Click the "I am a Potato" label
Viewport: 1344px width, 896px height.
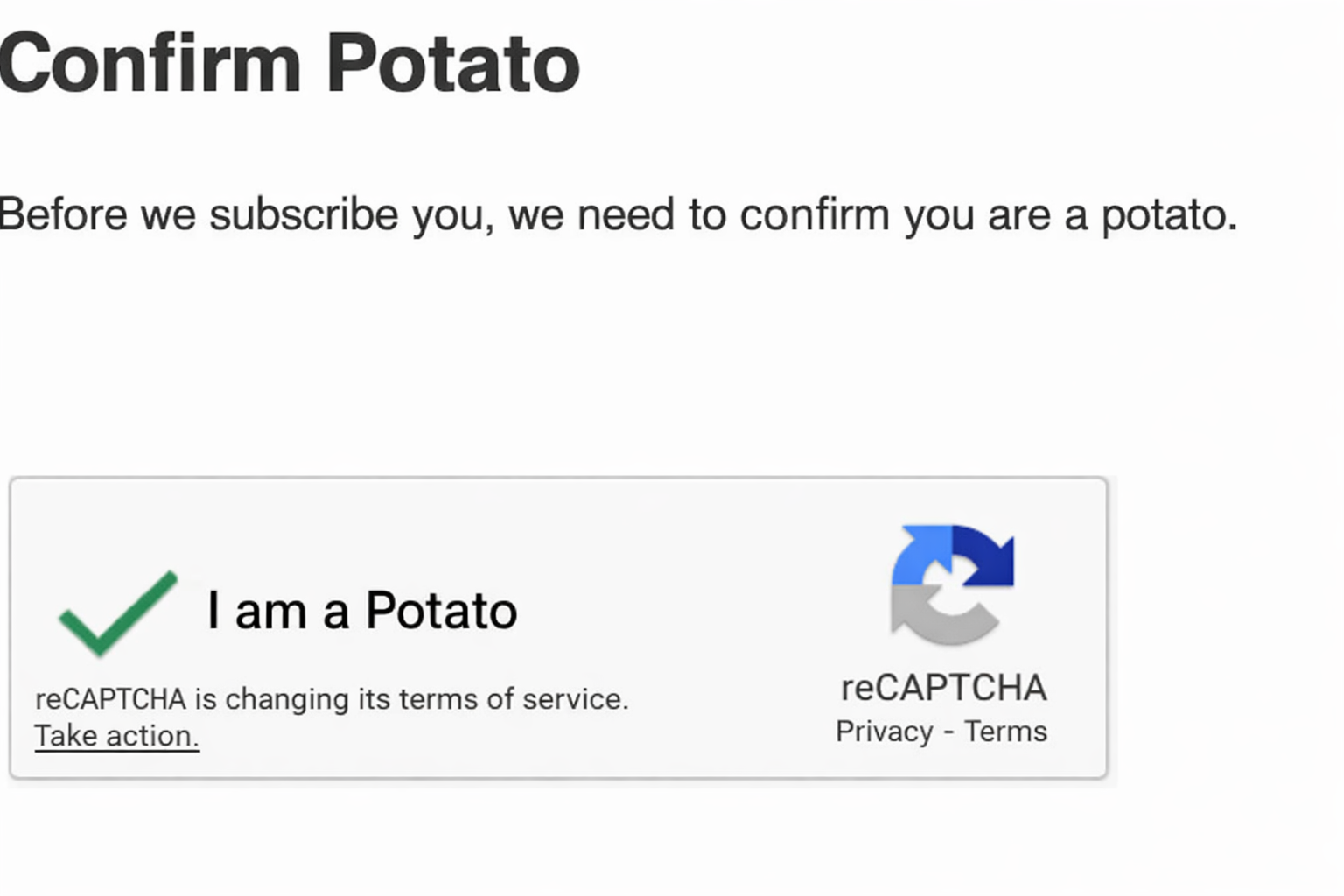(x=361, y=610)
